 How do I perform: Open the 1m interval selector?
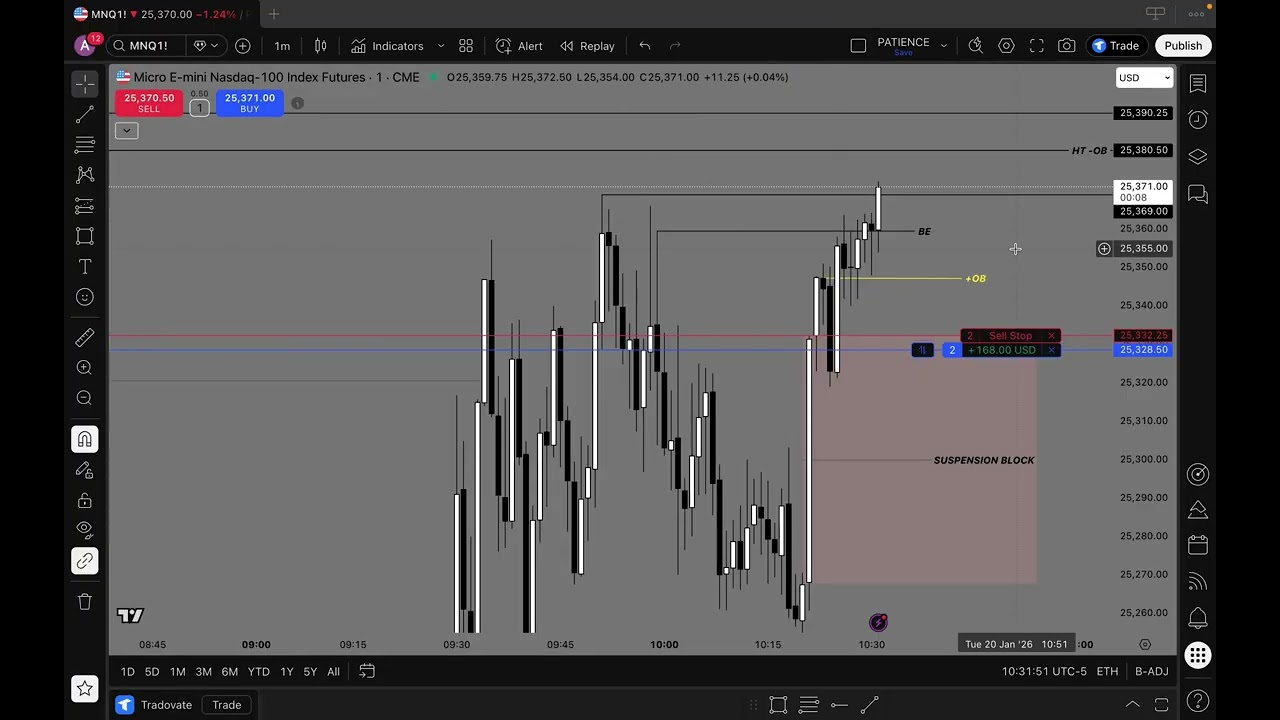(x=282, y=46)
